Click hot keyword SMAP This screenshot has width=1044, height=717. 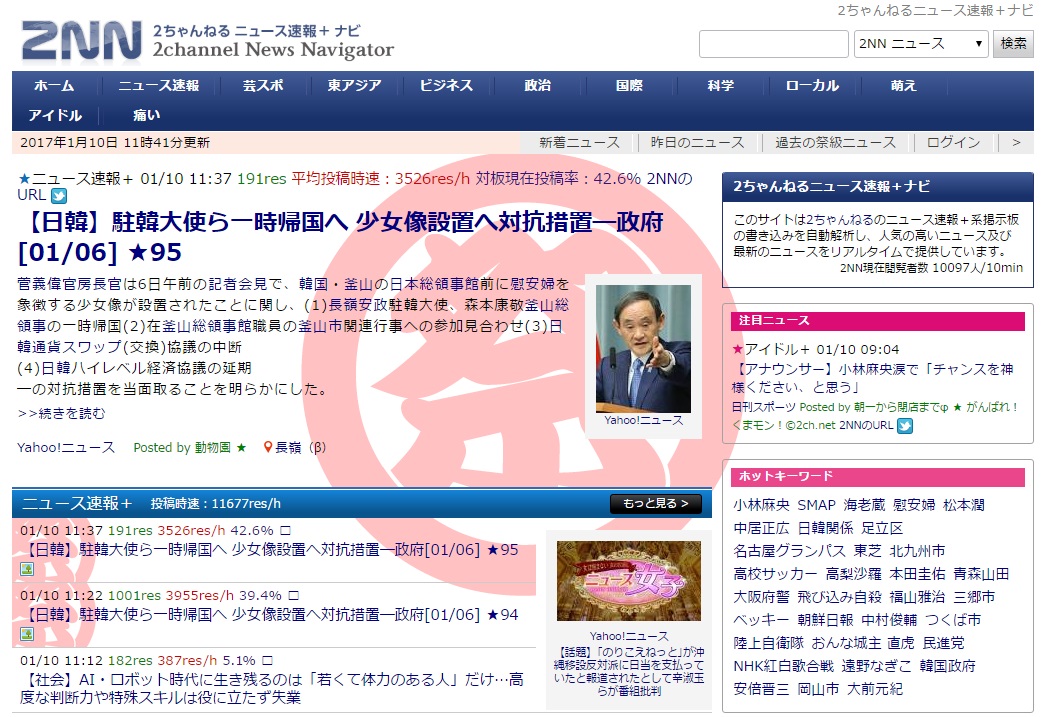816,505
